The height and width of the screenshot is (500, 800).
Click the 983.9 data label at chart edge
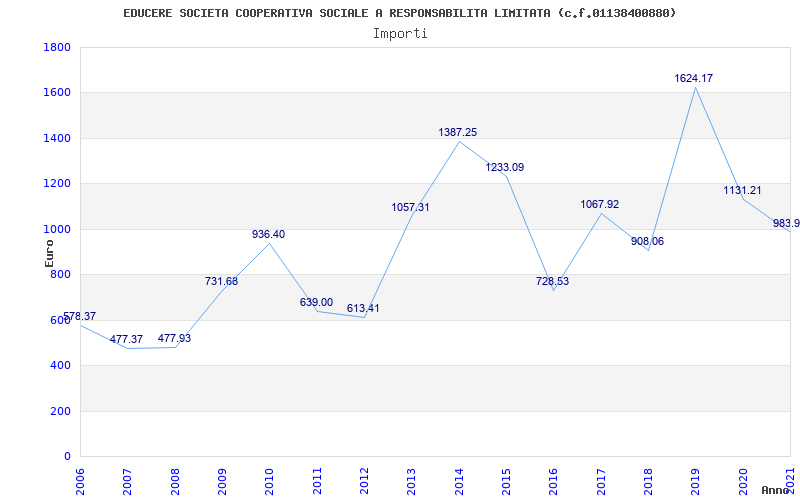tap(786, 223)
